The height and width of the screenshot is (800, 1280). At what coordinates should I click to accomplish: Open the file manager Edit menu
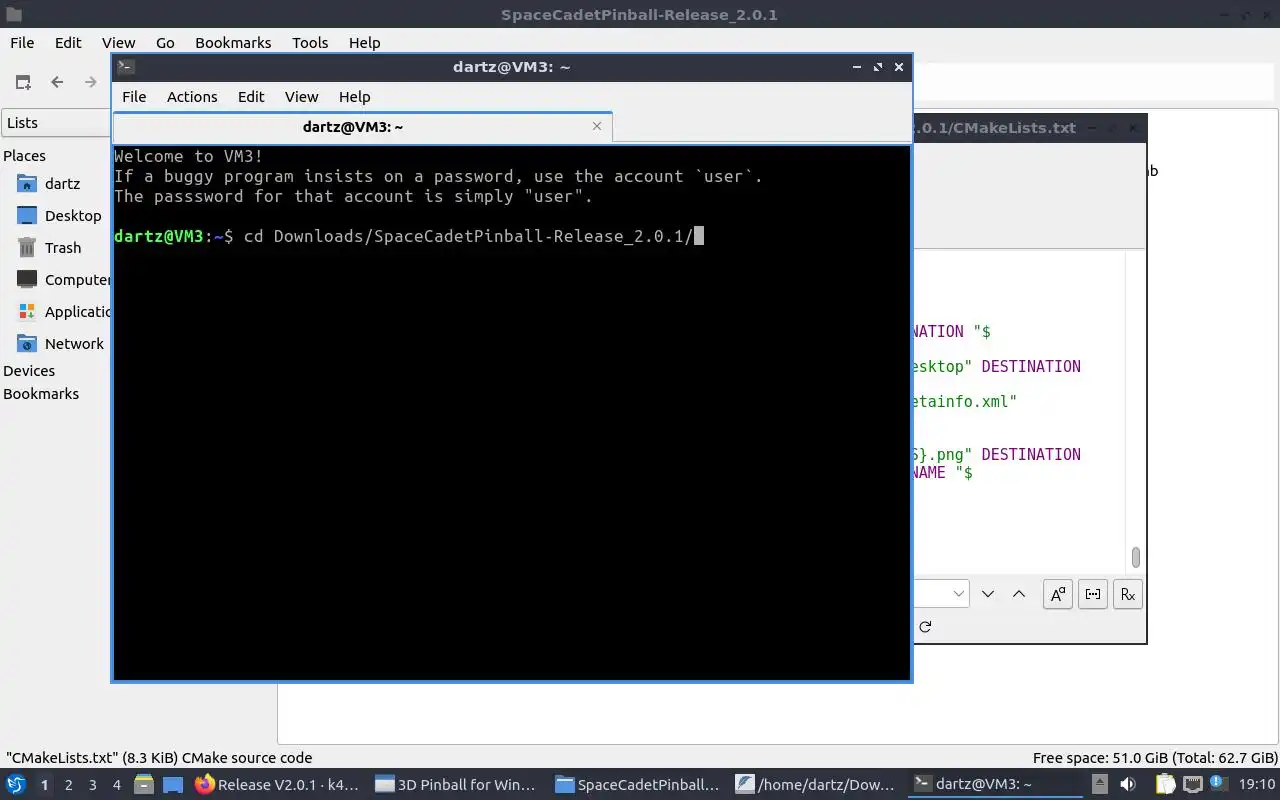tap(68, 43)
